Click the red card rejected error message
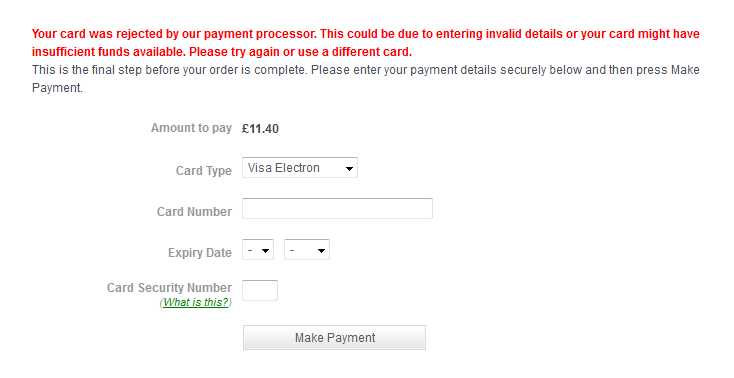Screen dimensions: 734x378 [x=366, y=43]
